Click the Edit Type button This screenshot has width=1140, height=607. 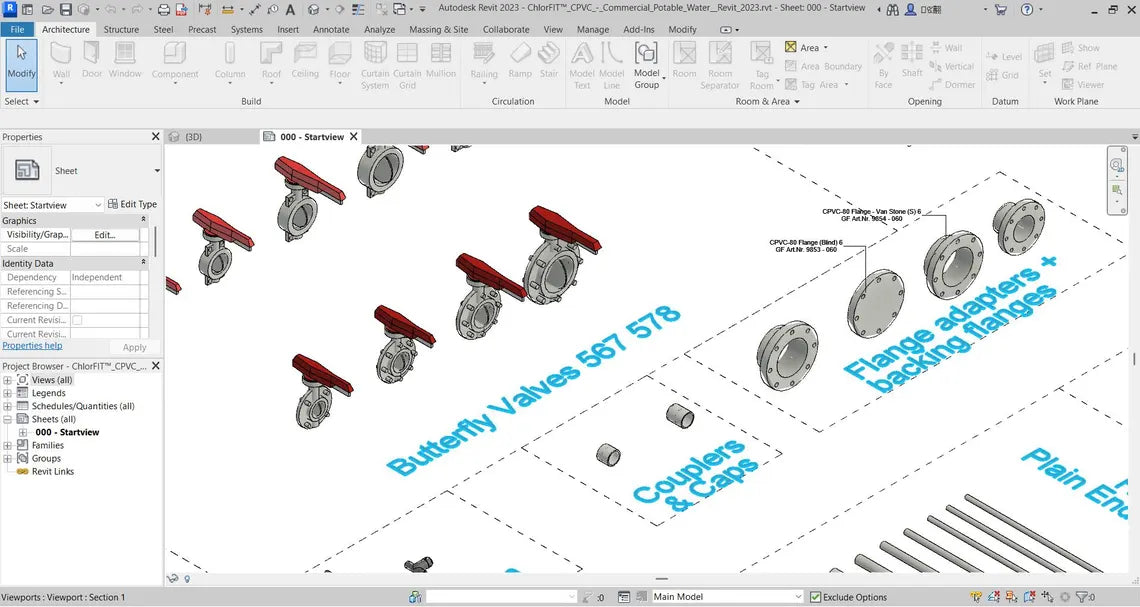point(132,204)
